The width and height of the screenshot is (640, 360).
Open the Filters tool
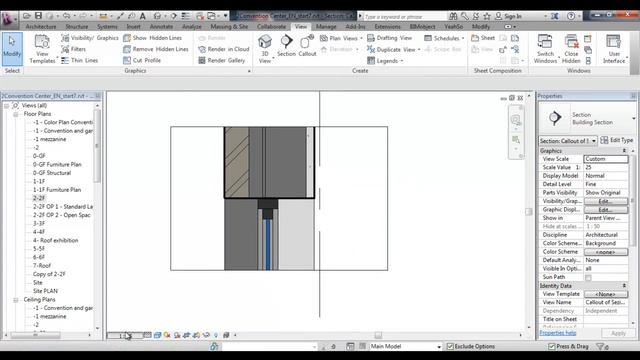[x=74, y=49]
